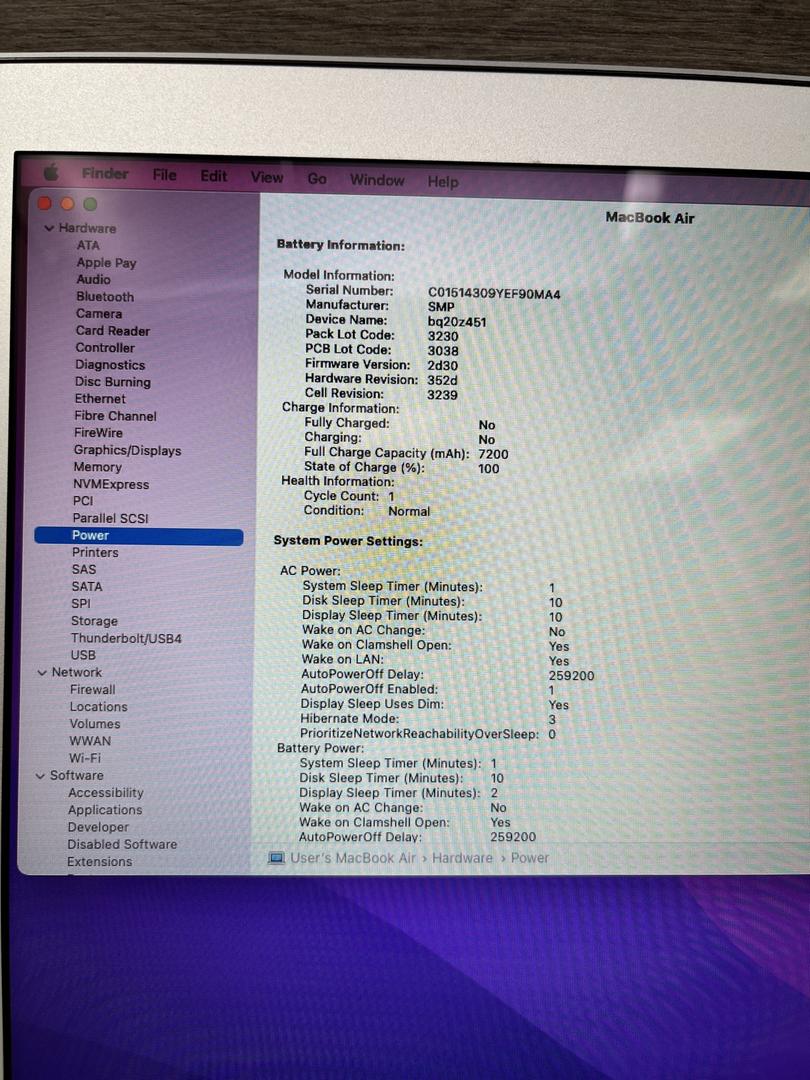810x1080 pixels.
Task: Select Extensions under Software
Action: click(x=99, y=862)
